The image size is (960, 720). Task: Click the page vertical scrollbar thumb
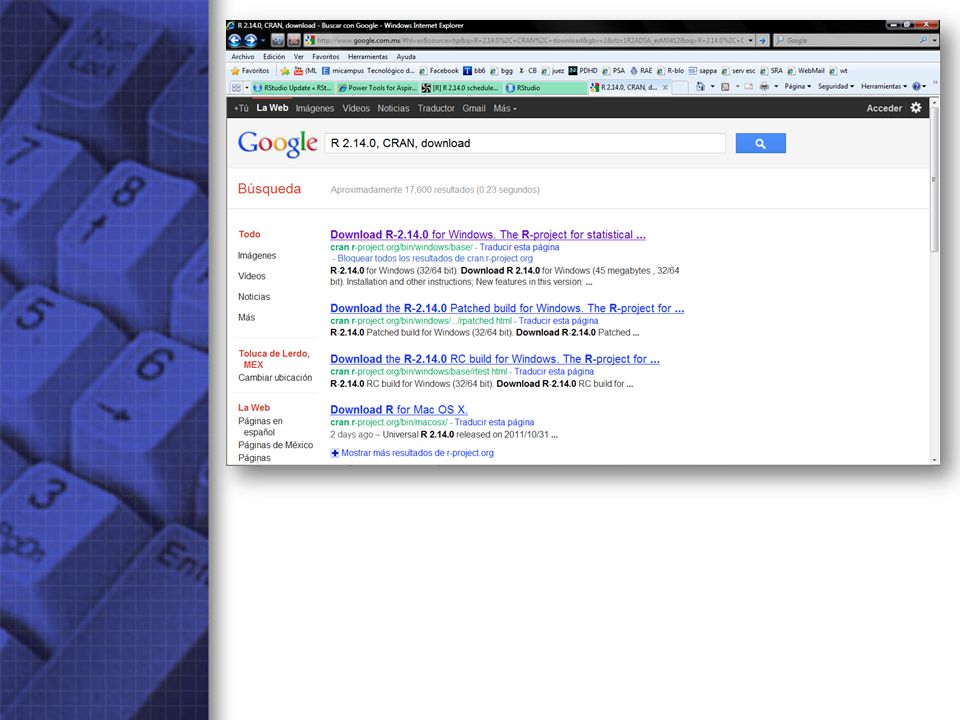click(x=934, y=179)
